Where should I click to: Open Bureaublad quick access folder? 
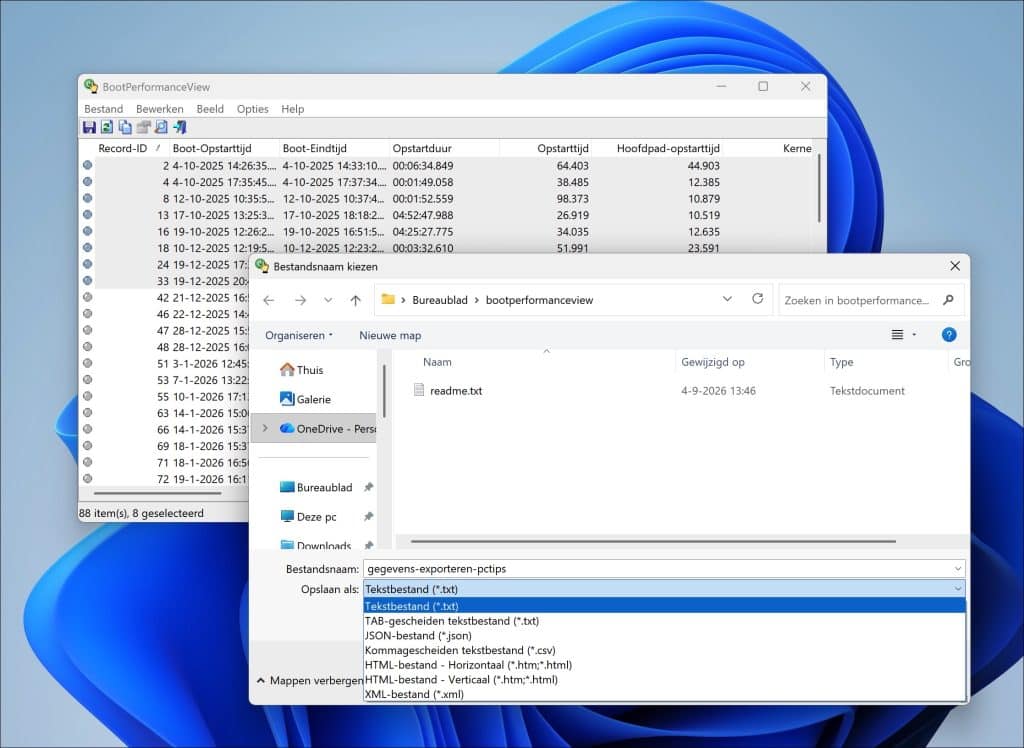tap(316, 487)
